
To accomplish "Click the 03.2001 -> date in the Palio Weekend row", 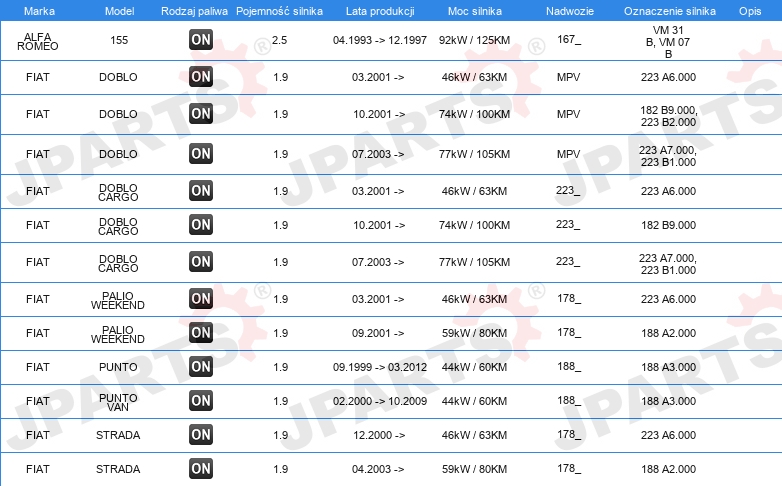I will point(378,299).
